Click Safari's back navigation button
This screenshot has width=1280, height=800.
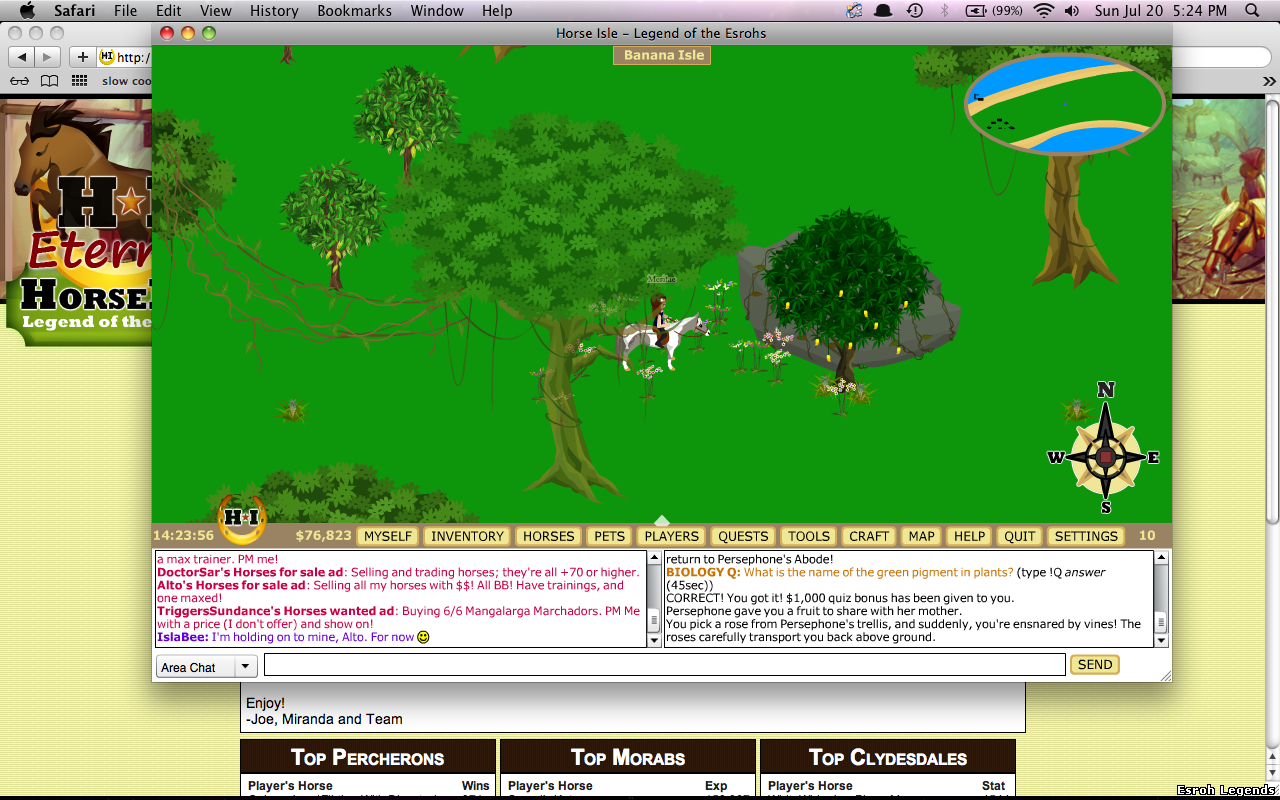[x=21, y=57]
